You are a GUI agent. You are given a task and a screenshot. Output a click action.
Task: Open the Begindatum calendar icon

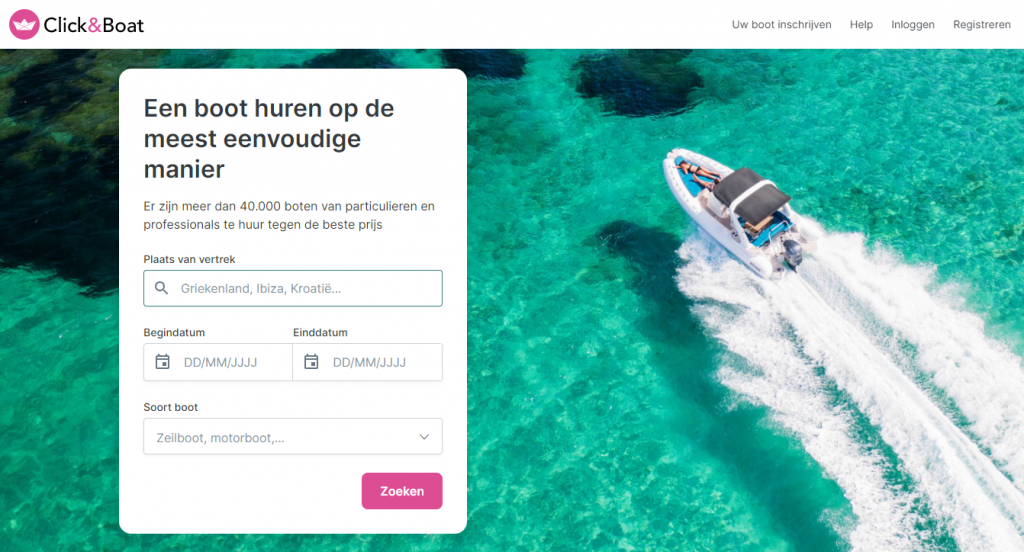pyautogui.click(x=163, y=362)
